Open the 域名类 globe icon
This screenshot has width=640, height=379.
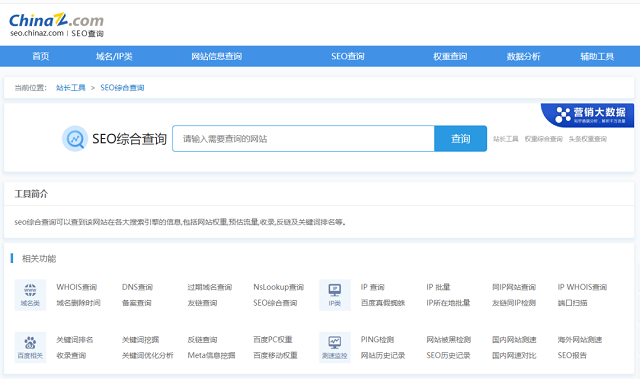[x=30, y=295]
